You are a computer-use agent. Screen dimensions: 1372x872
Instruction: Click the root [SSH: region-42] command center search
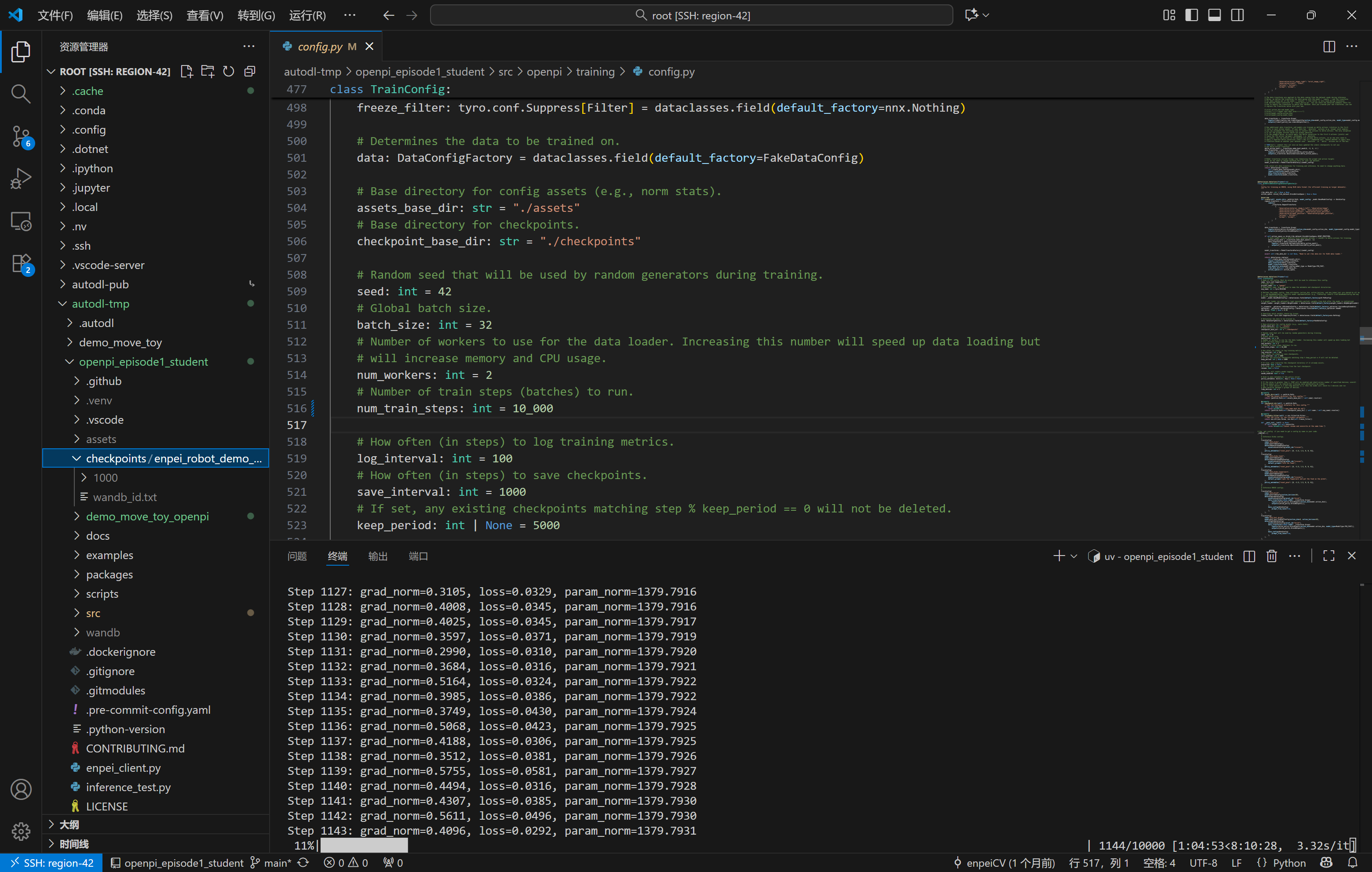click(691, 15)
